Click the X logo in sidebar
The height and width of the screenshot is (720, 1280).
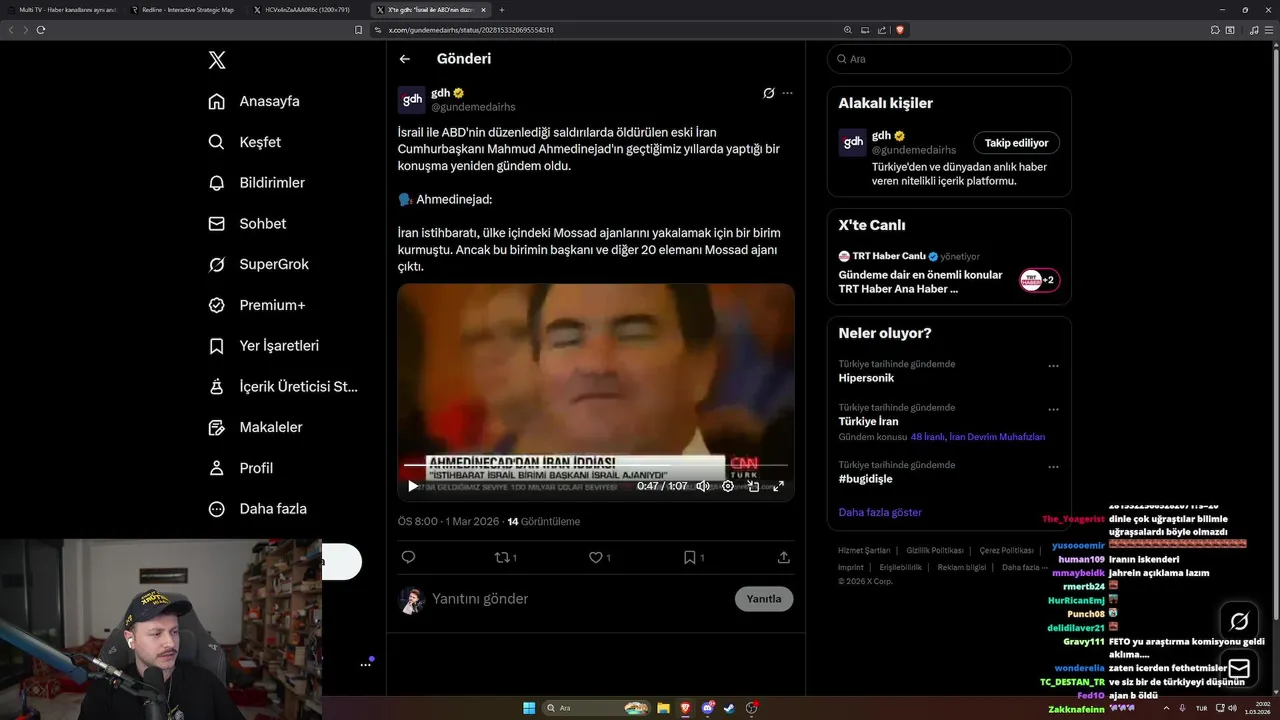[217, 60]
